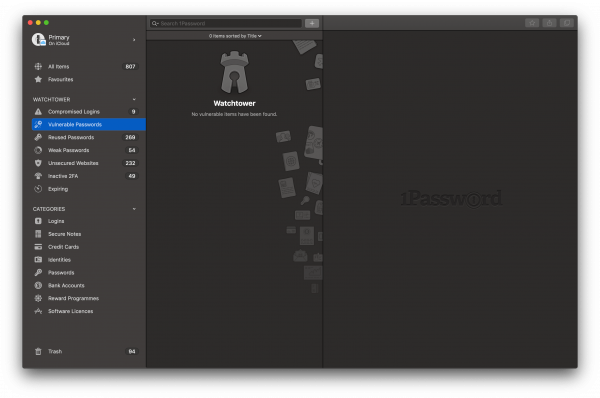Select the Credit Cards label
The image size is (600, 398).
click(64, 247)
